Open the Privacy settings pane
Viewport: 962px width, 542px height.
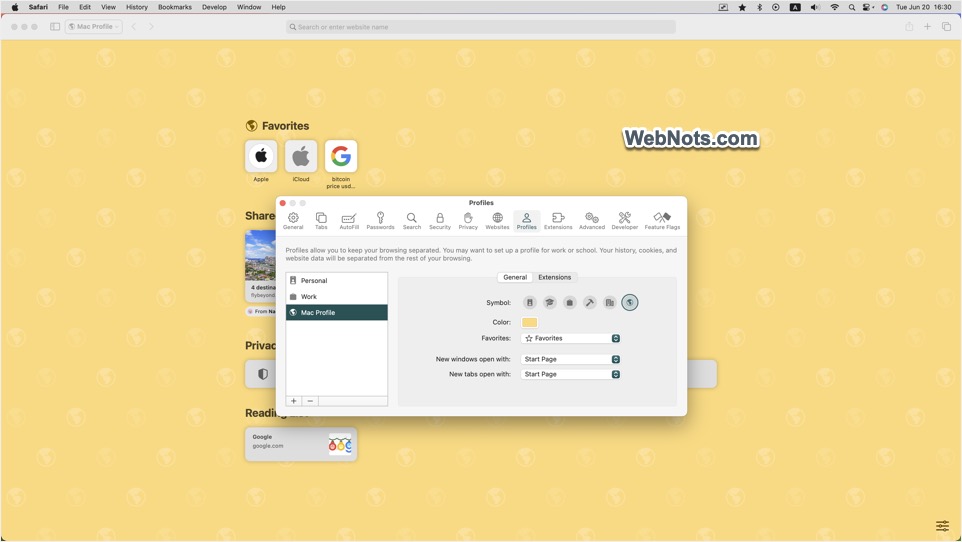468,221
